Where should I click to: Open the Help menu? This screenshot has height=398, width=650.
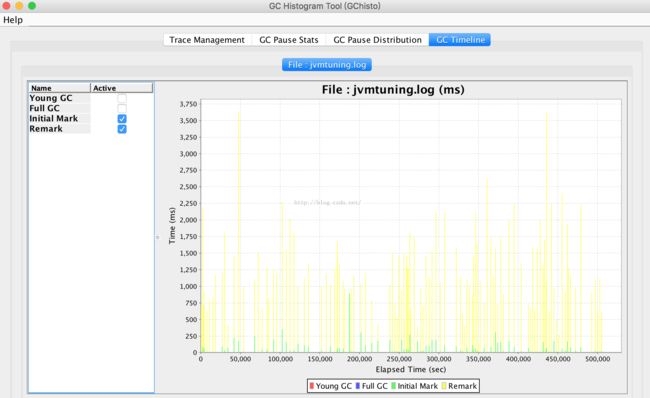pyautogui.click(x=13, y=20)
